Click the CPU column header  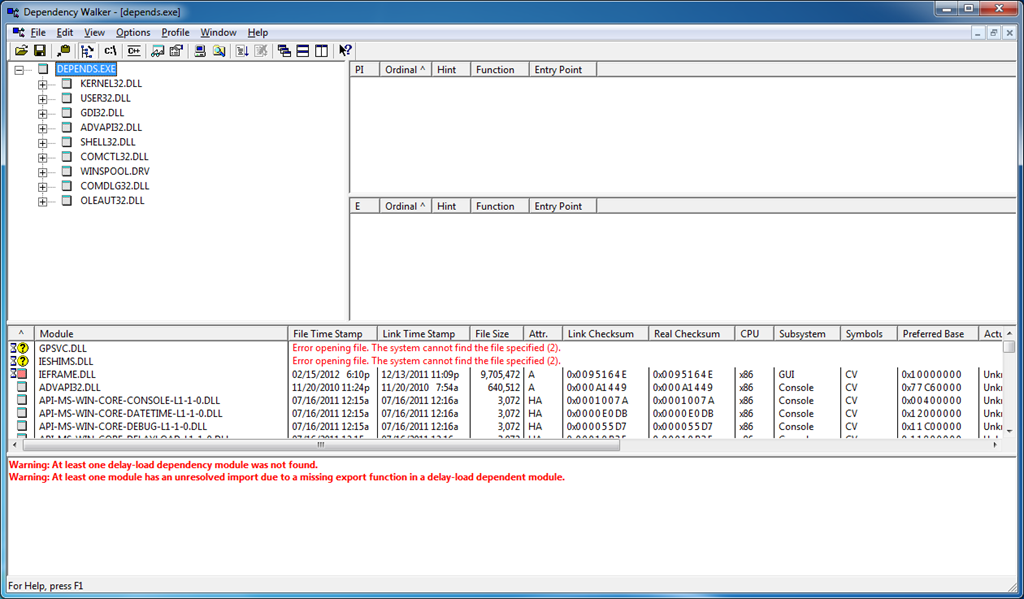754,334
